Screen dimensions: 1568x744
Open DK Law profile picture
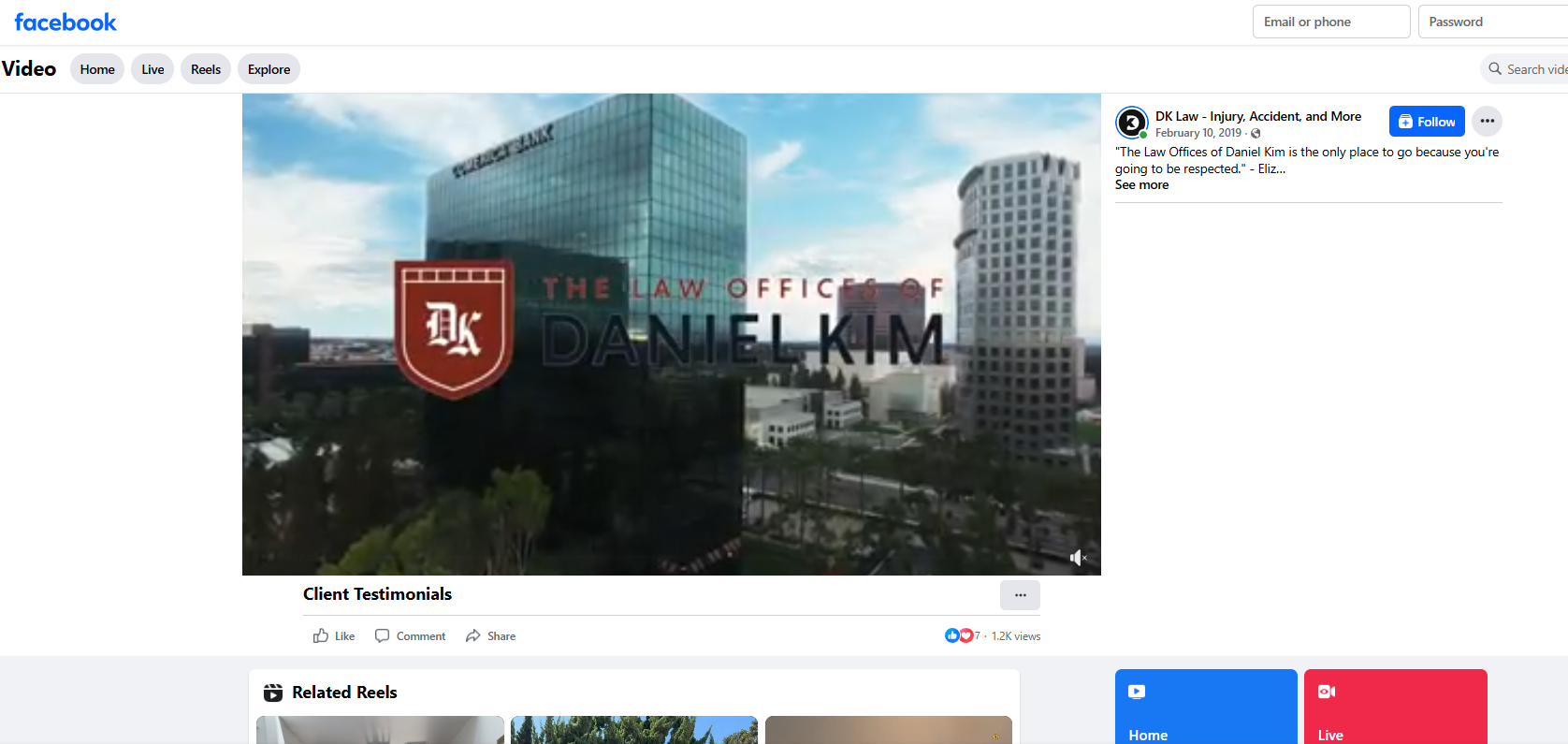(1132, 122)
